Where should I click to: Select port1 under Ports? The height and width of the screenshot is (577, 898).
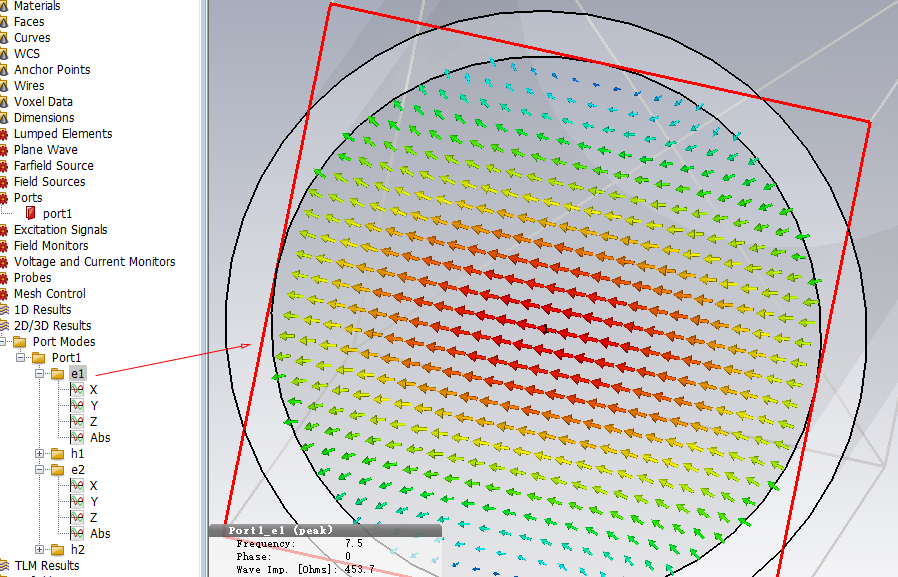click(x=57, y=214)
